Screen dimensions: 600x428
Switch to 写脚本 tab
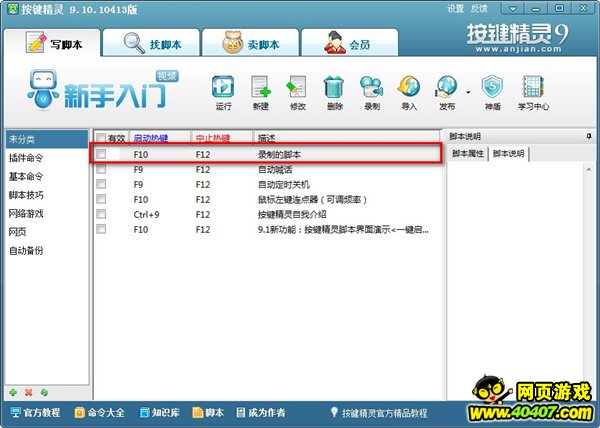tap(52, 43)
